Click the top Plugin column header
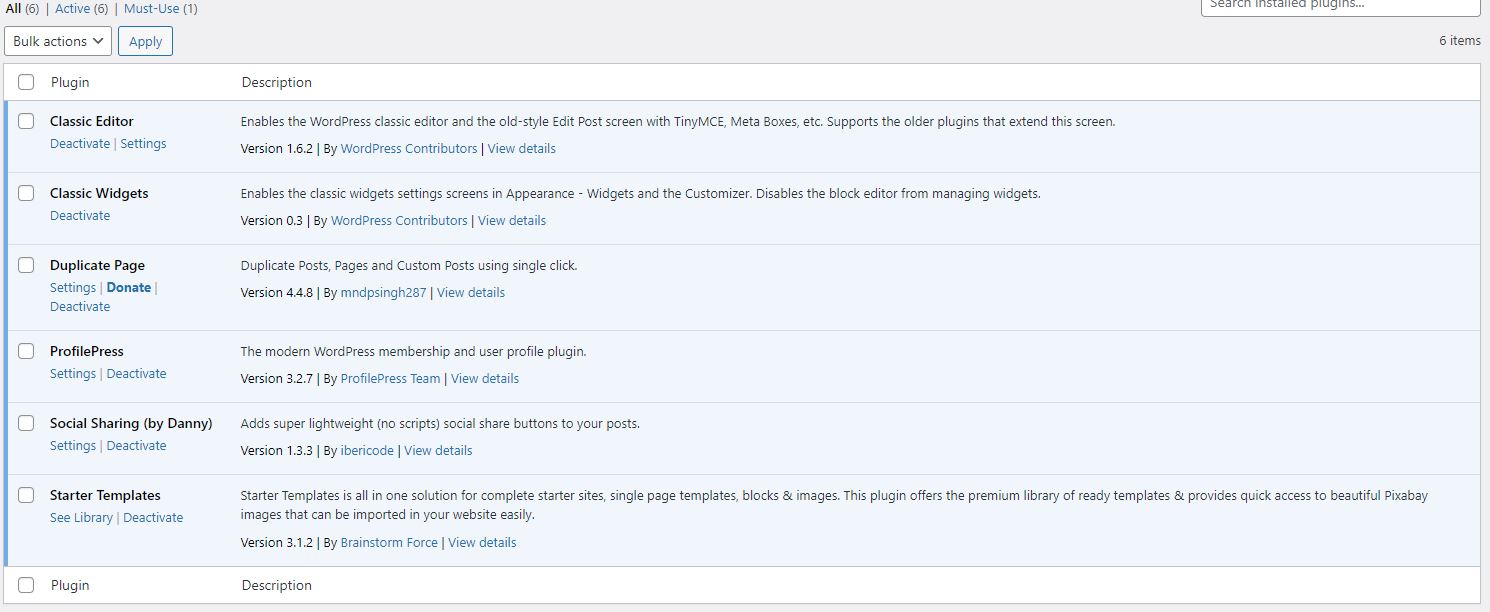The height and width of the screenshot is (612, 1490). [70, 82]
